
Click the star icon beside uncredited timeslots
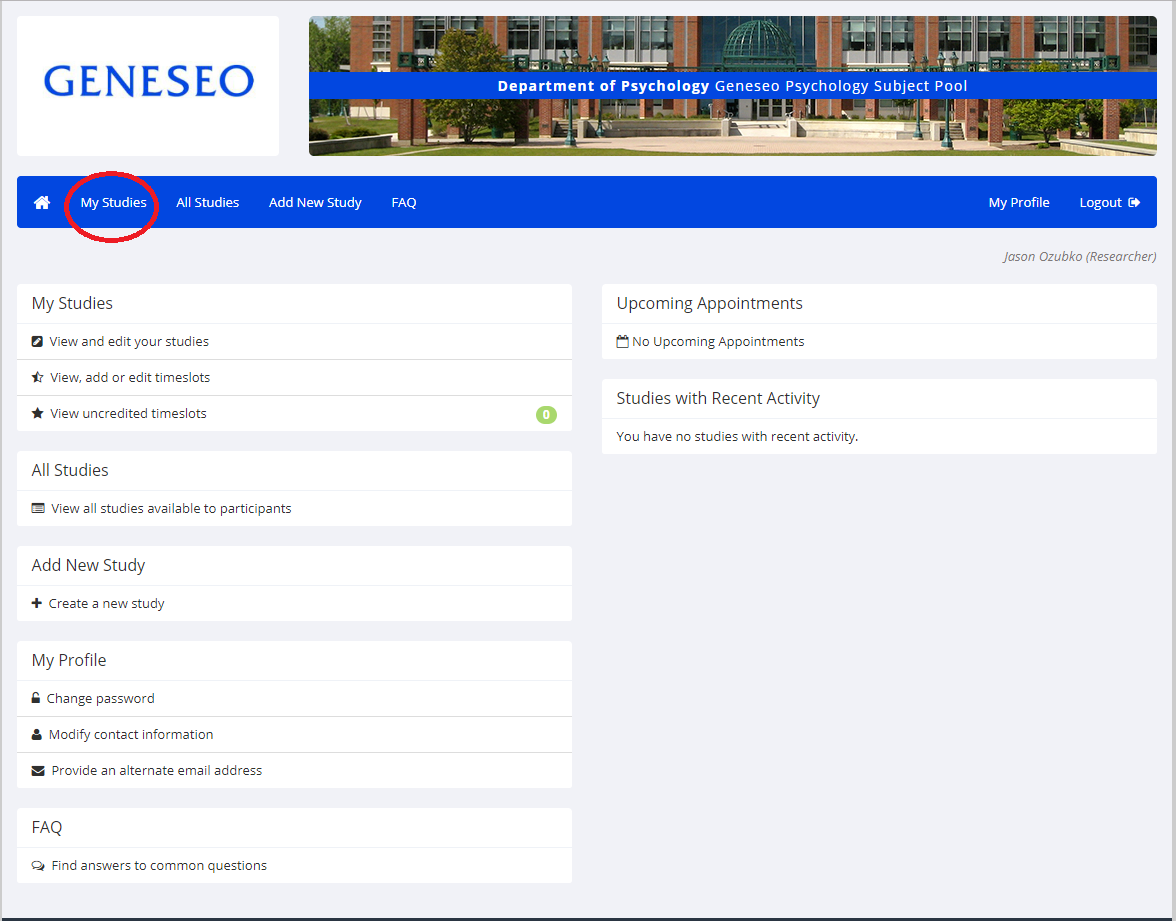pyautogui.click(x=38, y=414)
